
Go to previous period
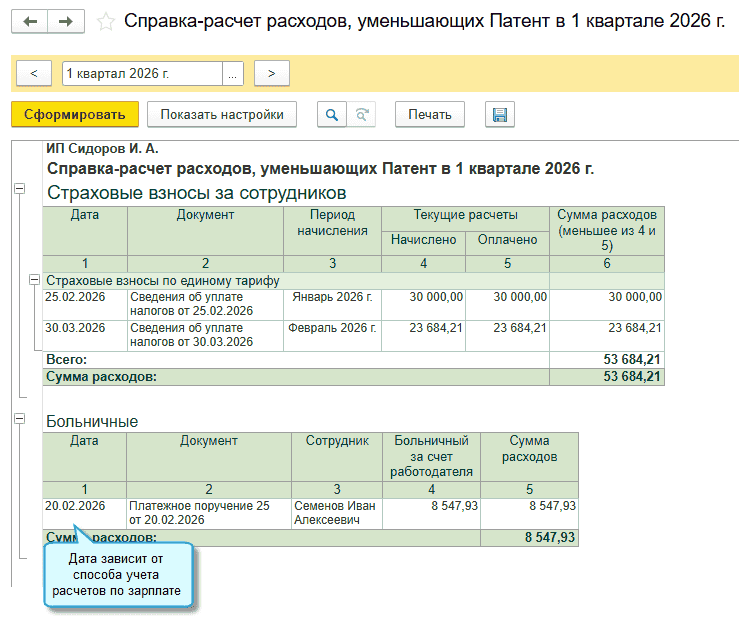tap(34, 73)
